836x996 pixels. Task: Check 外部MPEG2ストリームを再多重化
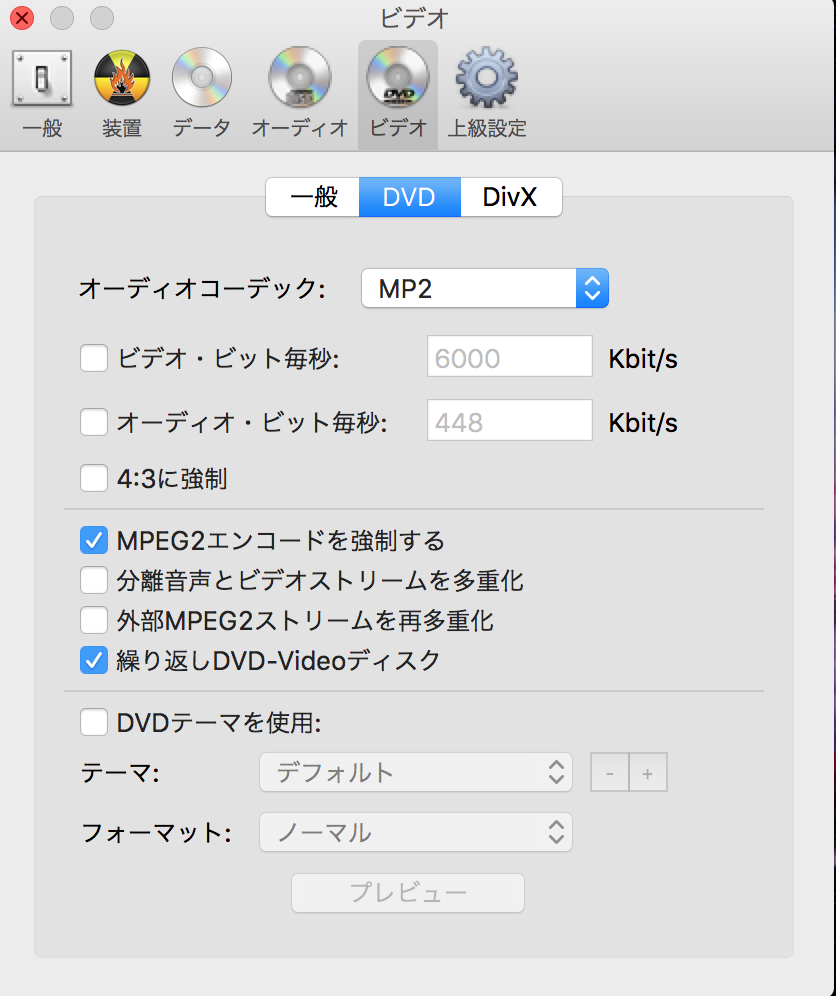(94, 621)
